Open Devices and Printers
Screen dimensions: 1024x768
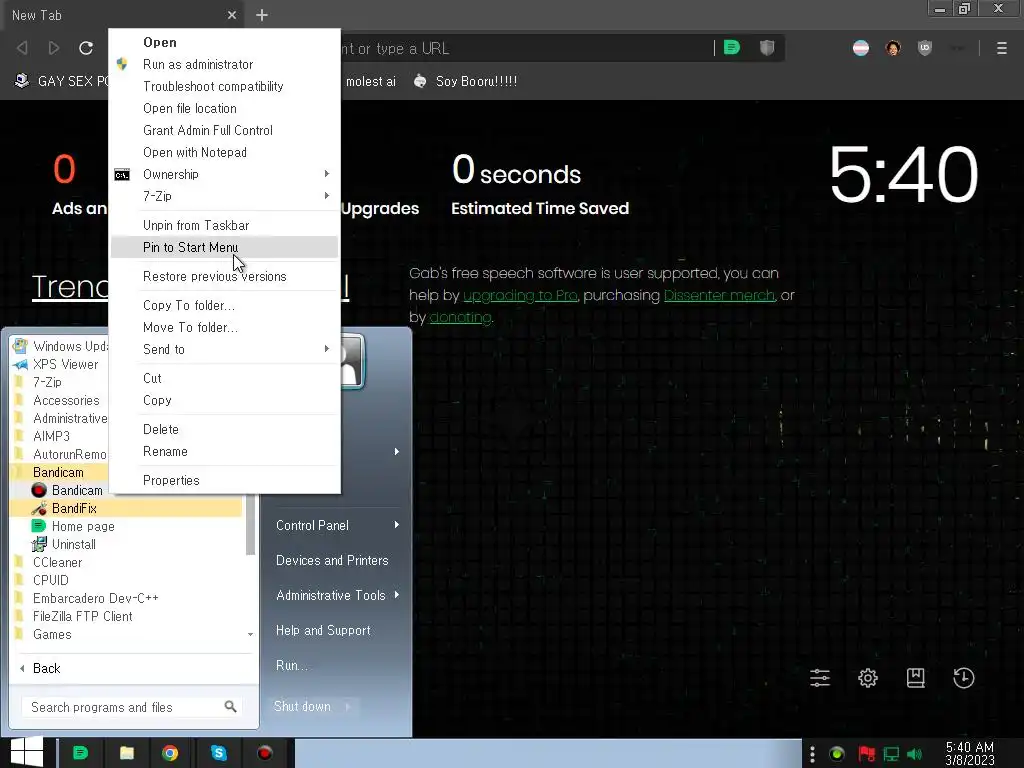click(x=337, y=560)
